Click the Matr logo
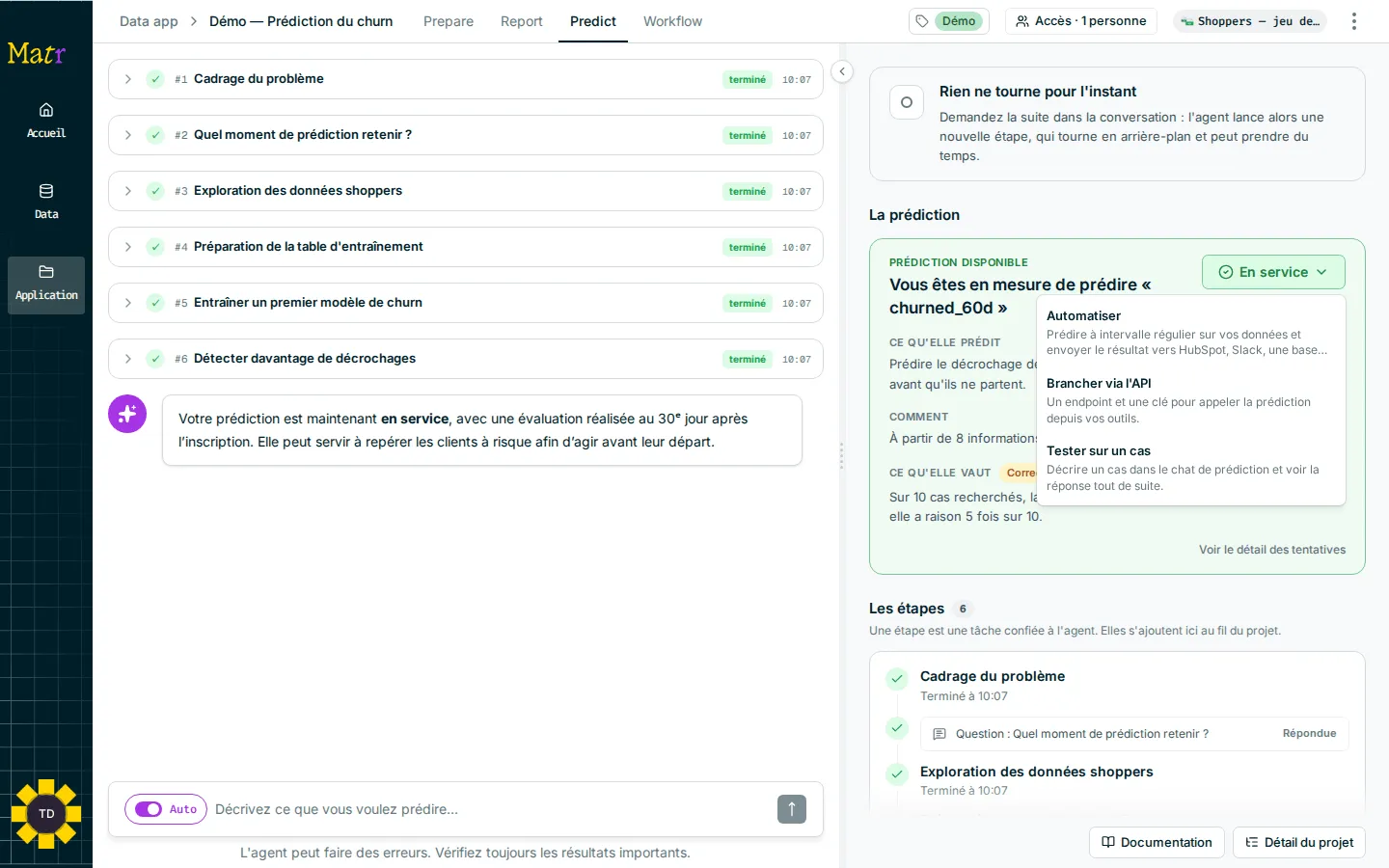Screen dimensions: 1389x868 (x=37, y=54)
